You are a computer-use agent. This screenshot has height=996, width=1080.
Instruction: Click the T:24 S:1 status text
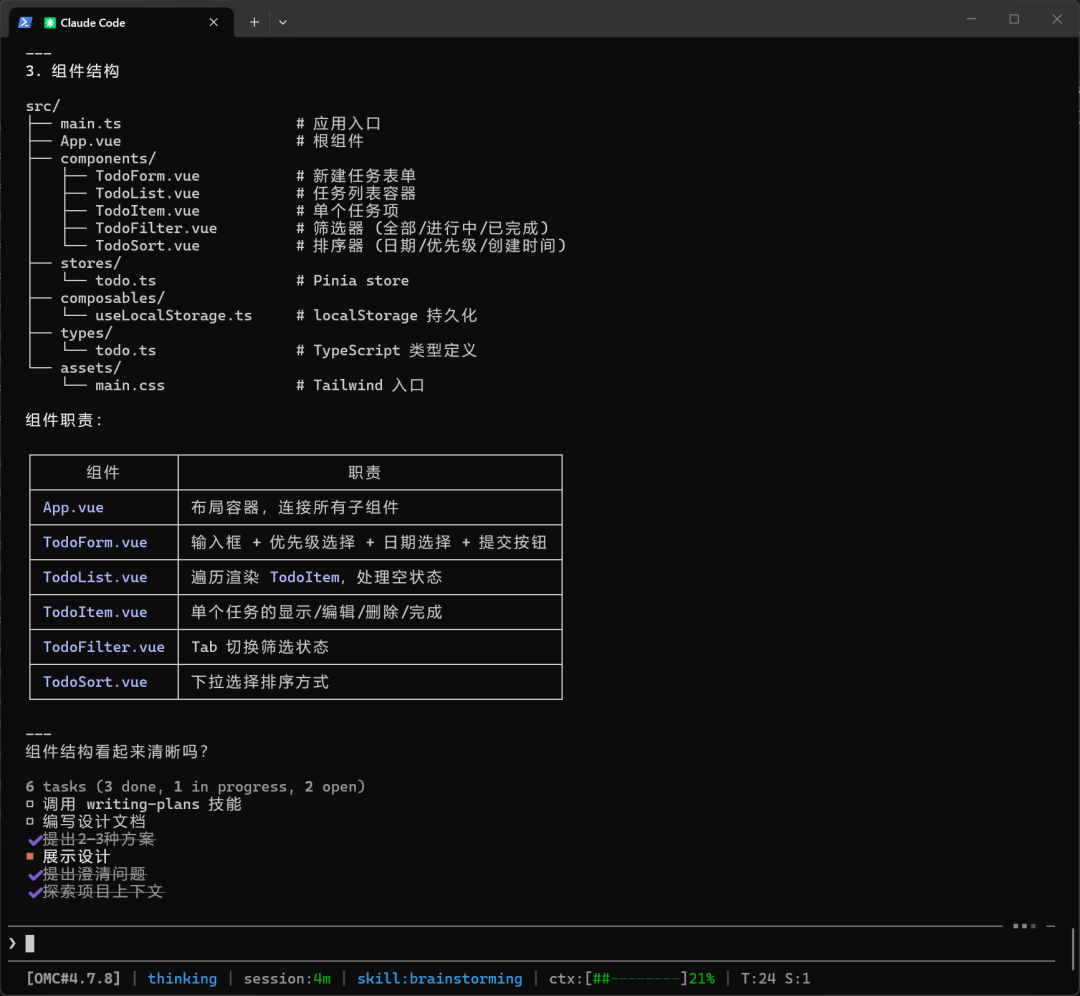776,979
